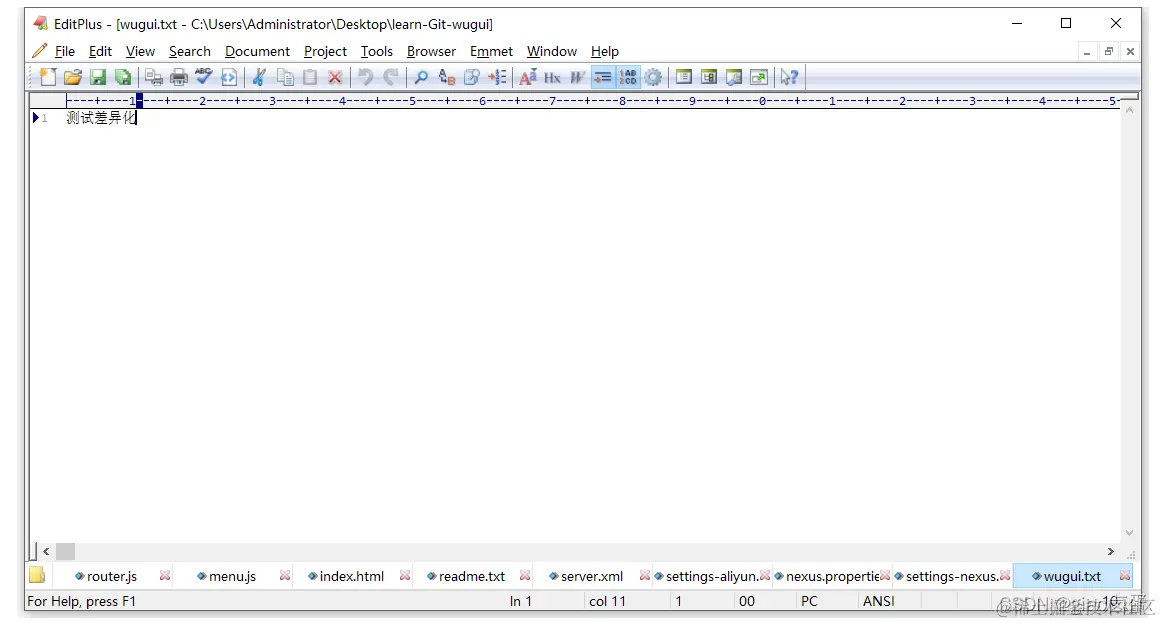
Task: Close the index.html tab
Action: point(405,576)
